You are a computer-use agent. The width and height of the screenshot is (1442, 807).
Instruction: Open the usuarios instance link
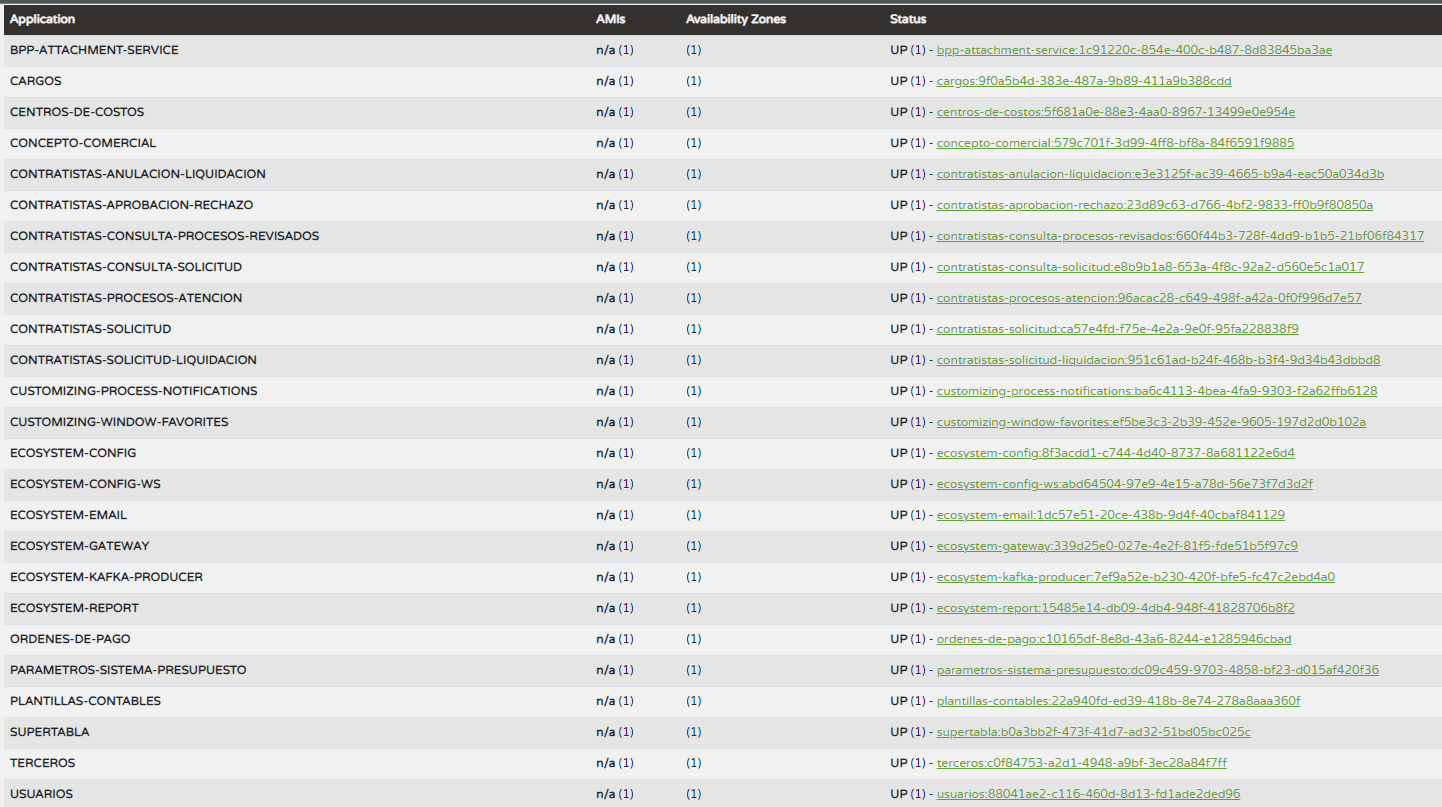point(1088,794)
